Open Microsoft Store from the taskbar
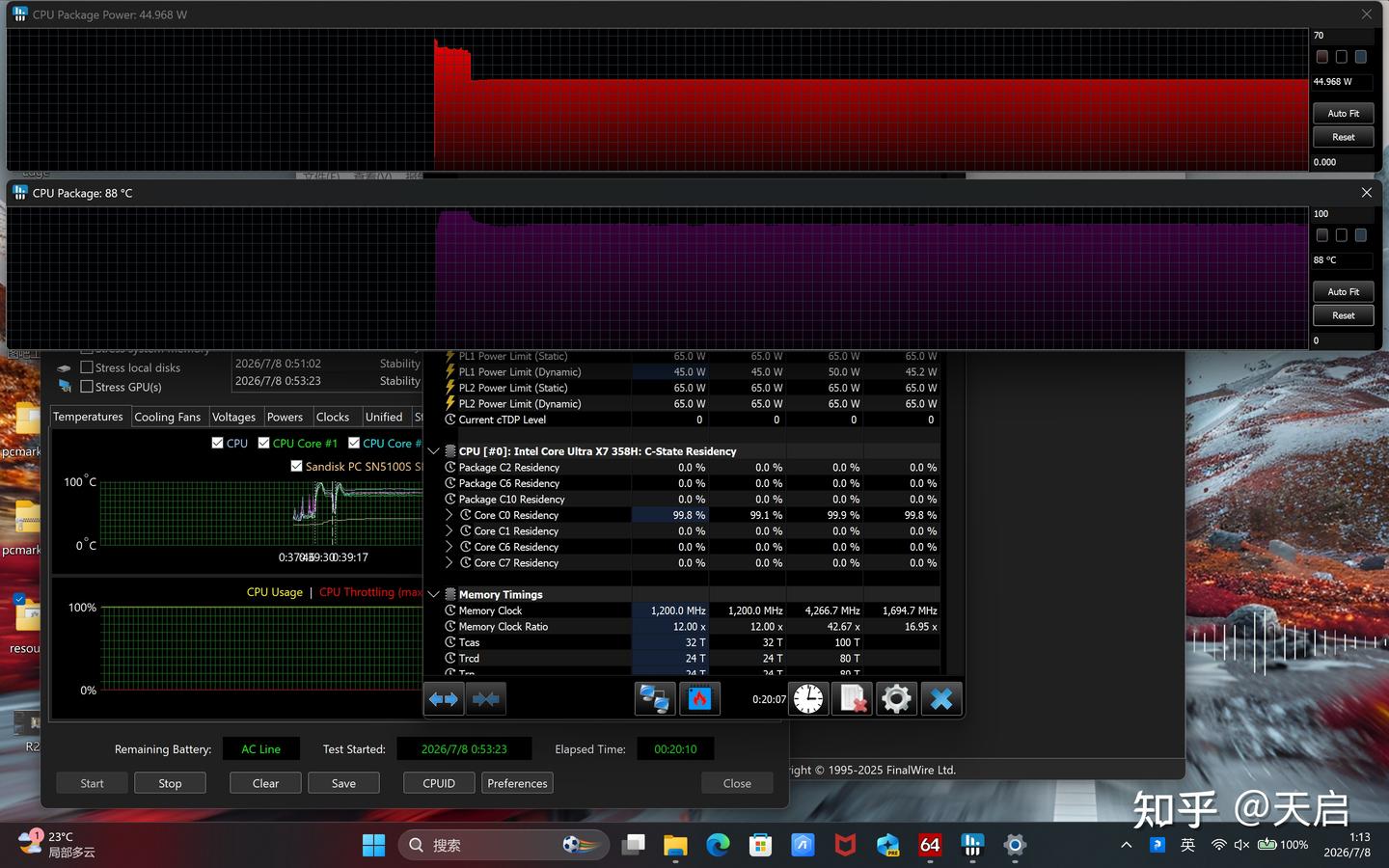Screen dimensions: 1389x868 pos(760,846)
